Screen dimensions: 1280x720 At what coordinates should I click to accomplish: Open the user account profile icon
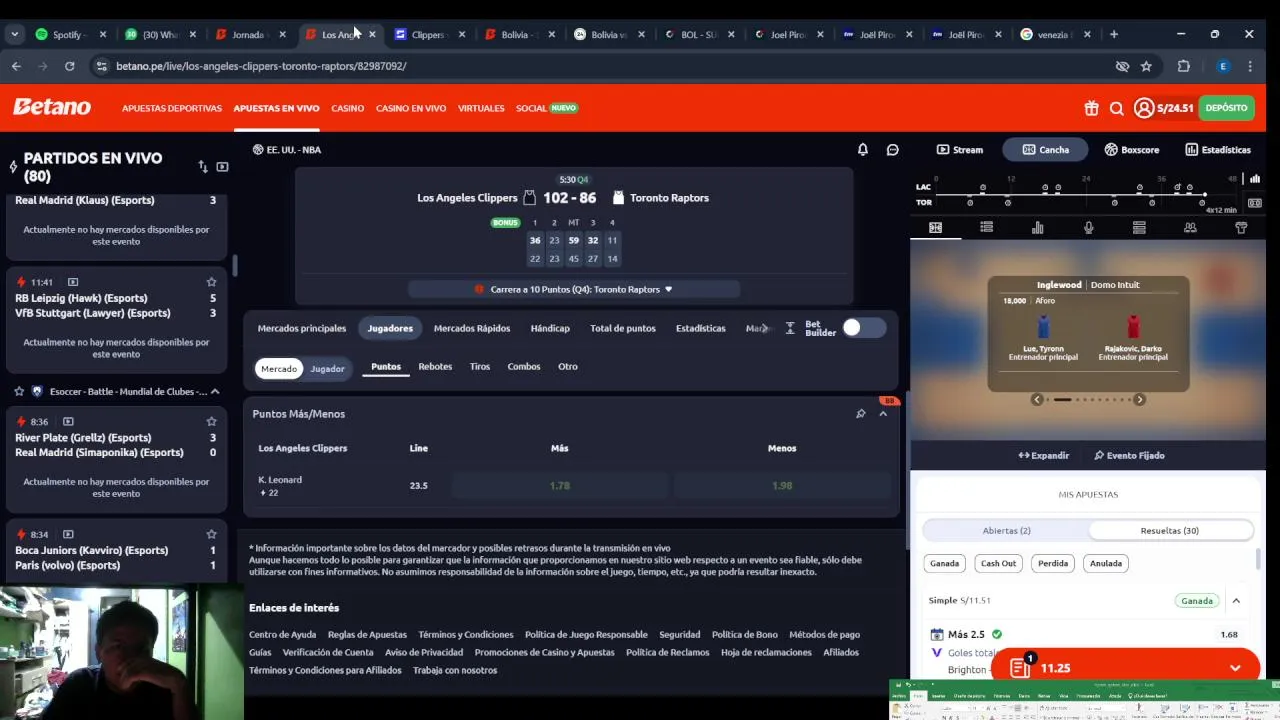pyautogui.click(x=1144, y=108)
